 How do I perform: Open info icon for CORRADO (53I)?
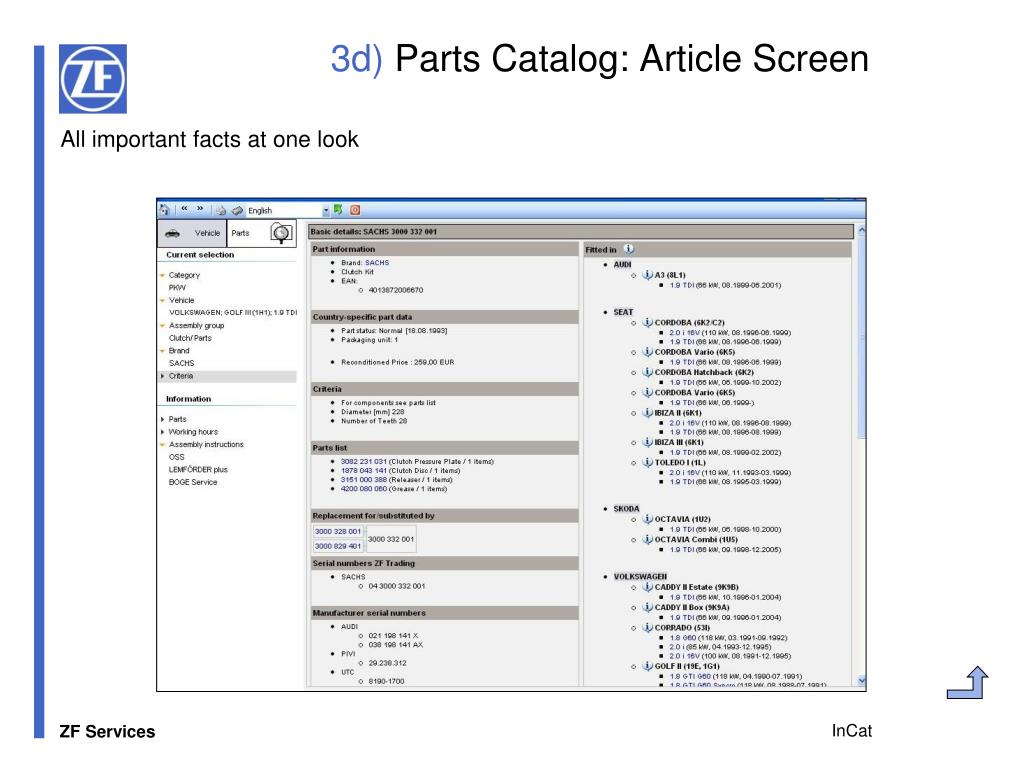click(x=647, y=627)
